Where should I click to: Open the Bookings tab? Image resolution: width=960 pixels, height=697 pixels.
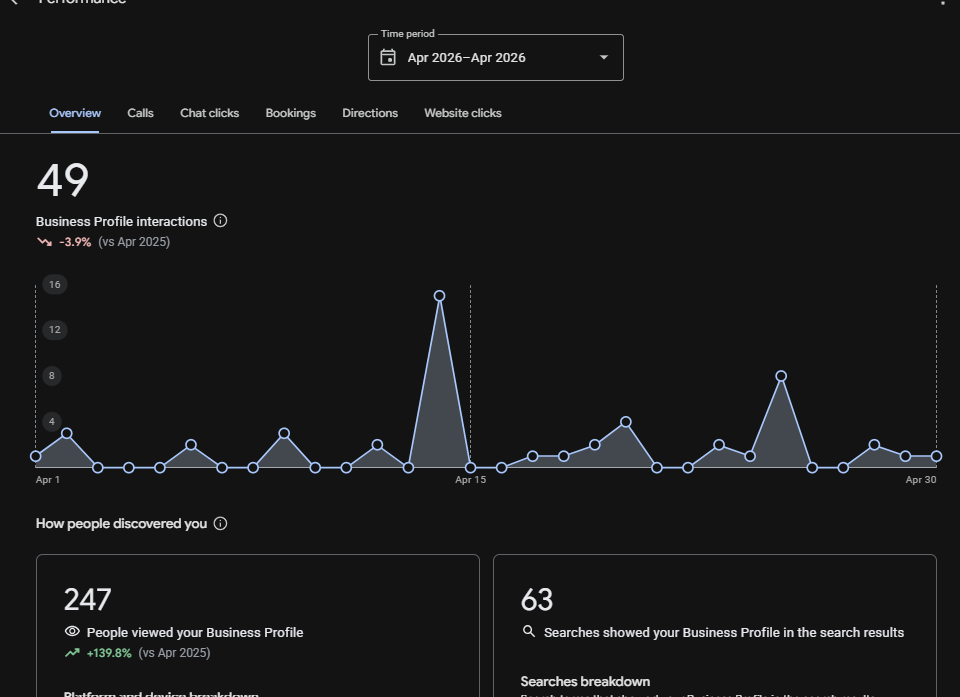(290, 113)
